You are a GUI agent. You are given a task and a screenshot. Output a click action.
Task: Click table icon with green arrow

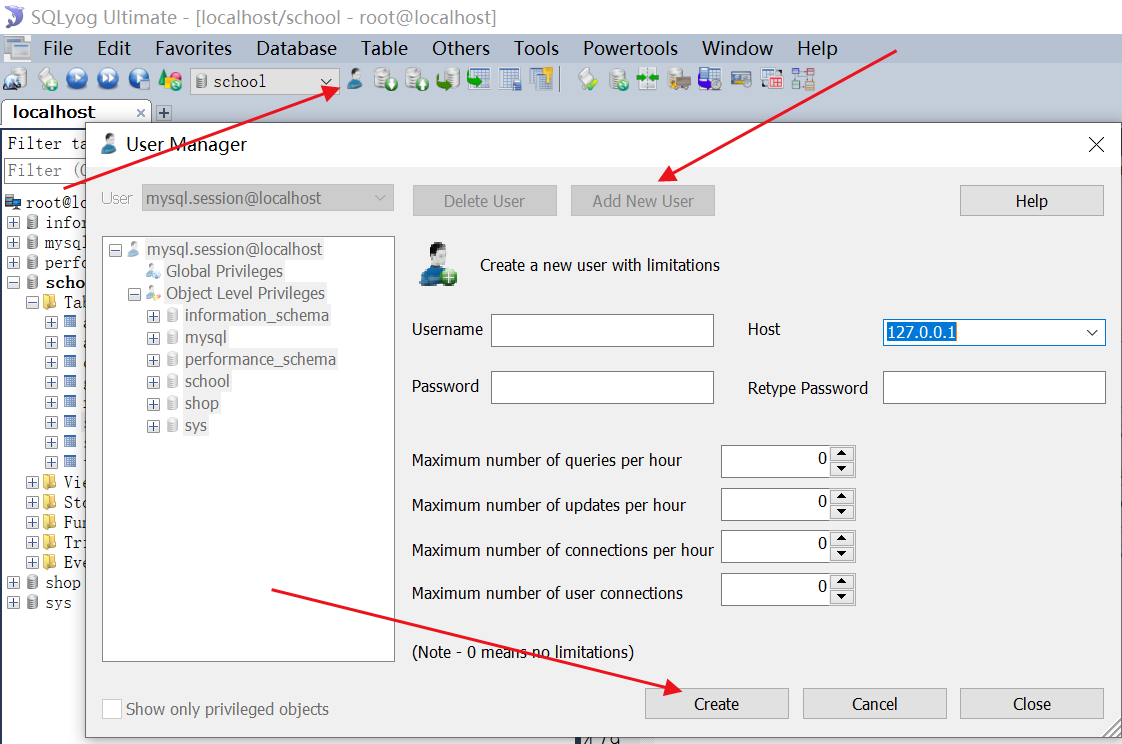pos(478,79)
